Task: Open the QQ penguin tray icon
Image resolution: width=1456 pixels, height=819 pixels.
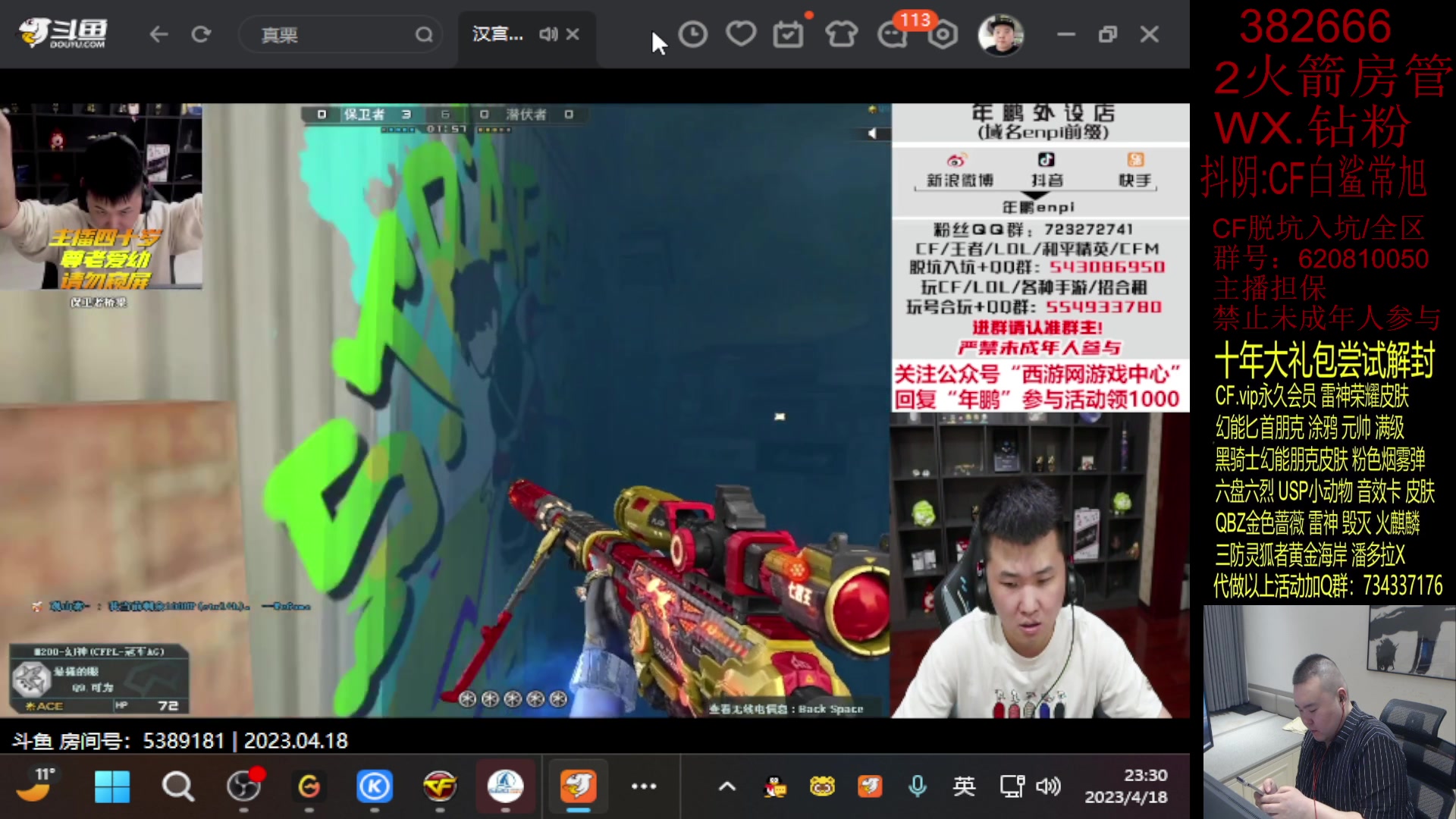Action: [x=775, y=787]
